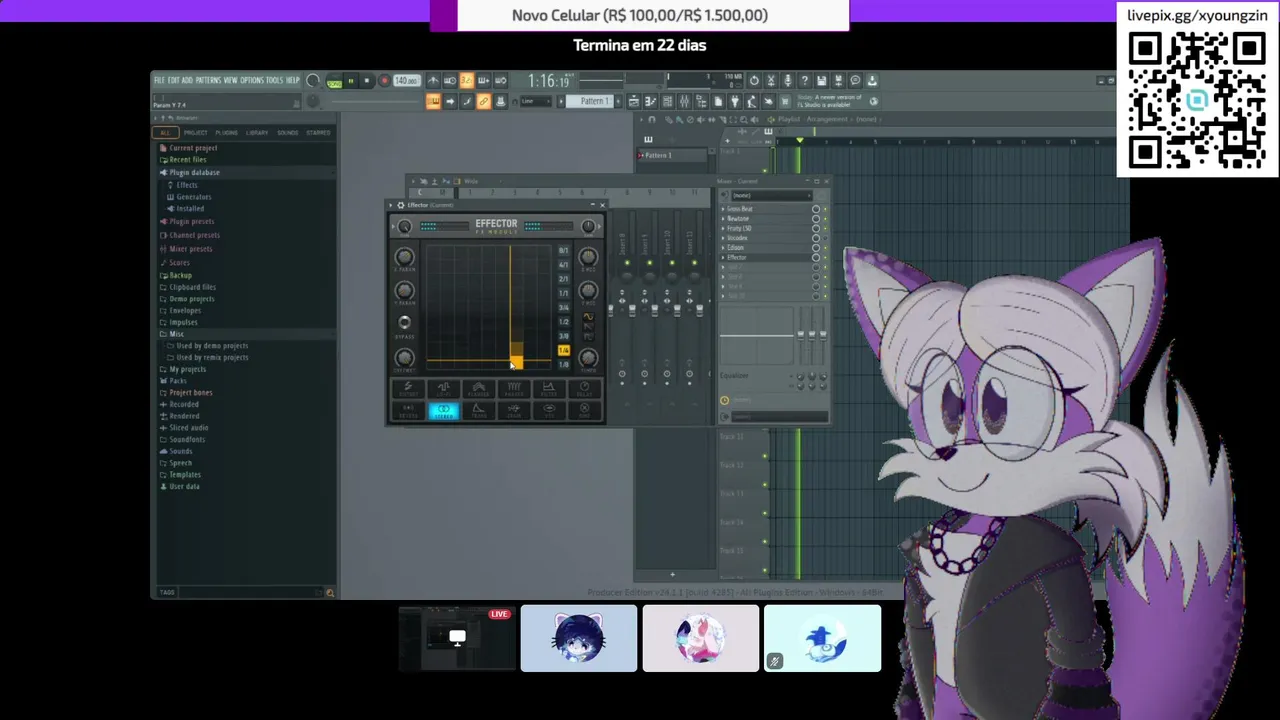Viewport: 1280px width, 720px height.
Task: Open the Playlist view icon
Action: click(634, 101)
